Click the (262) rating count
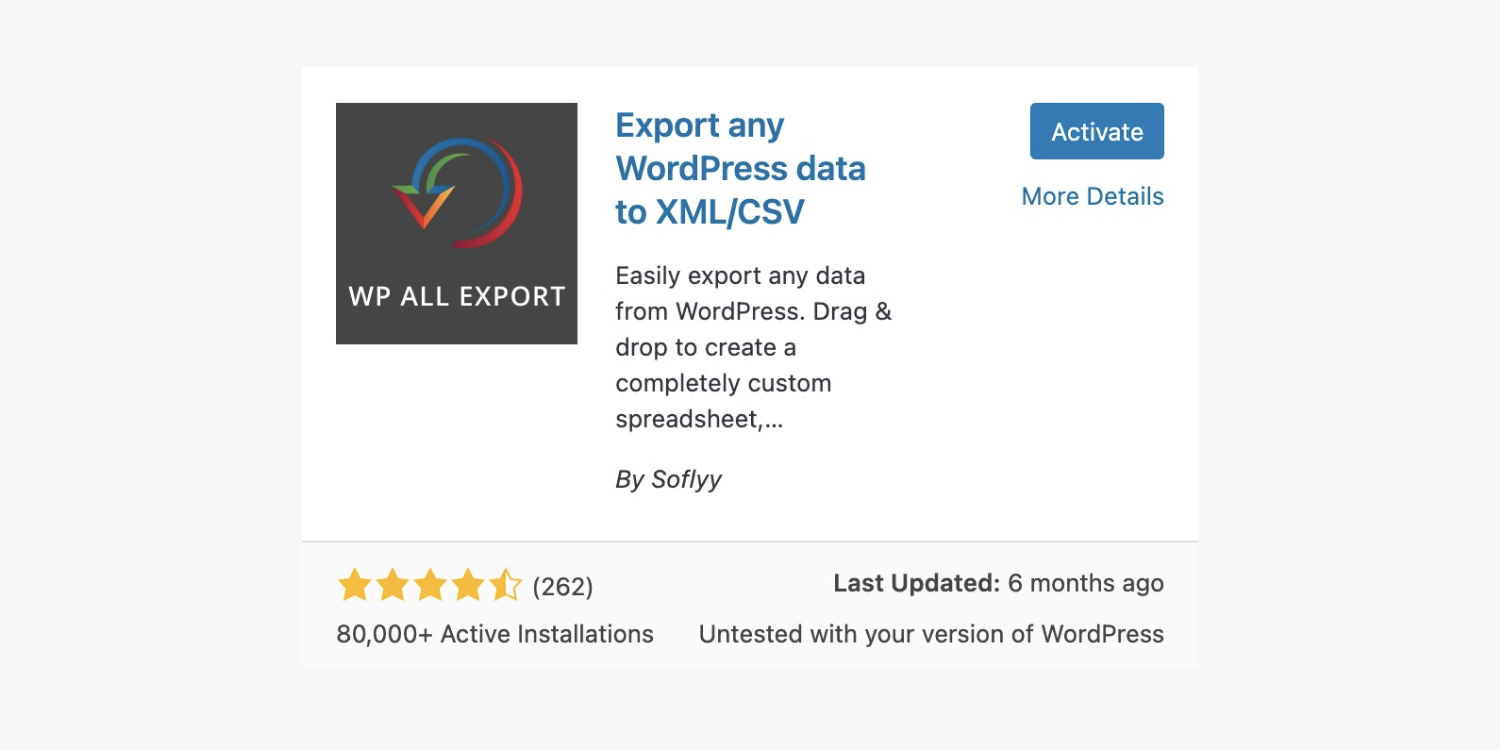This screenshot has width=1501, height=751. pos(563,586)
